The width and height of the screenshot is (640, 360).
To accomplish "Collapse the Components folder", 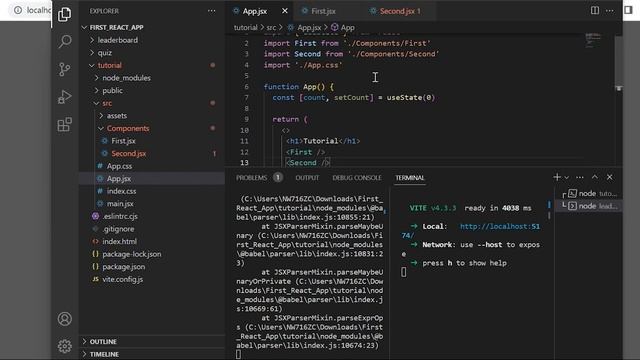I will click(128, 128).
